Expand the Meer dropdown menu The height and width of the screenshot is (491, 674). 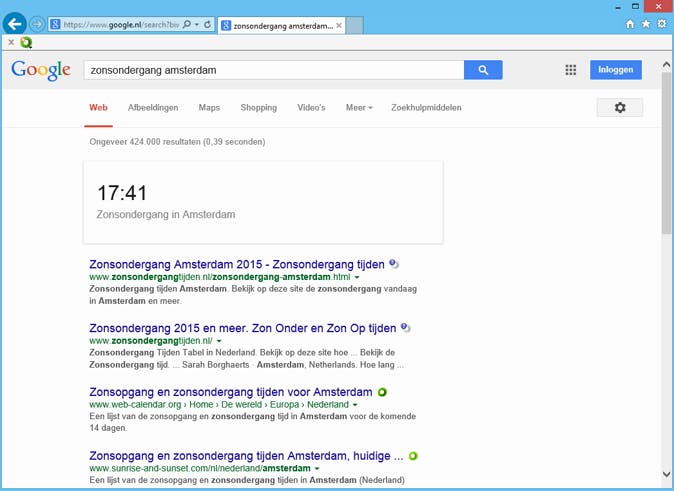pos(359,107)
